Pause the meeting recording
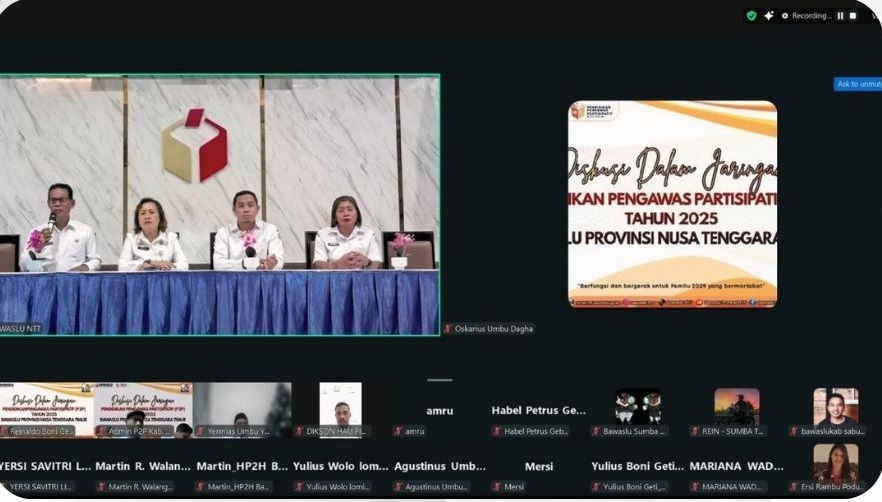Image resolution: width=882 pixels, height=502 pixels. (x=840, y=16)
